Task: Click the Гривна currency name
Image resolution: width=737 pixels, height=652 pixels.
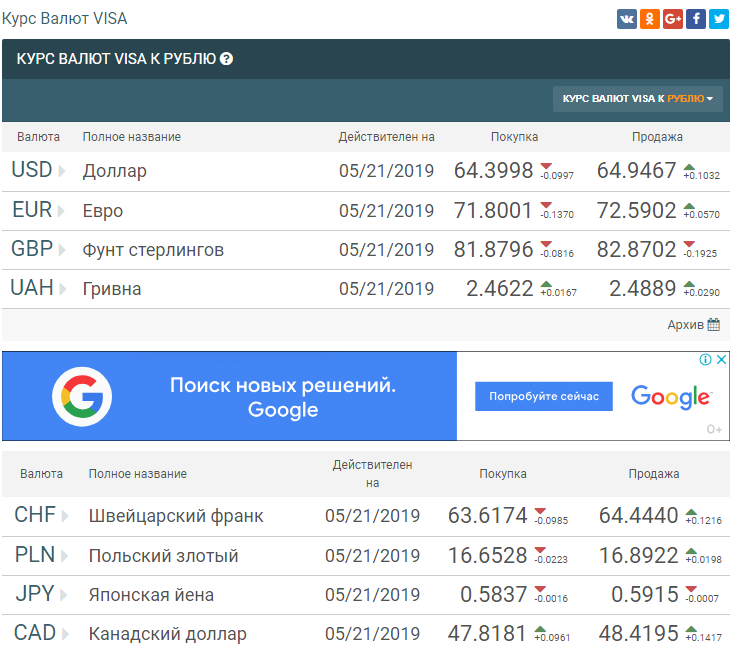Action: click(112, 289)
